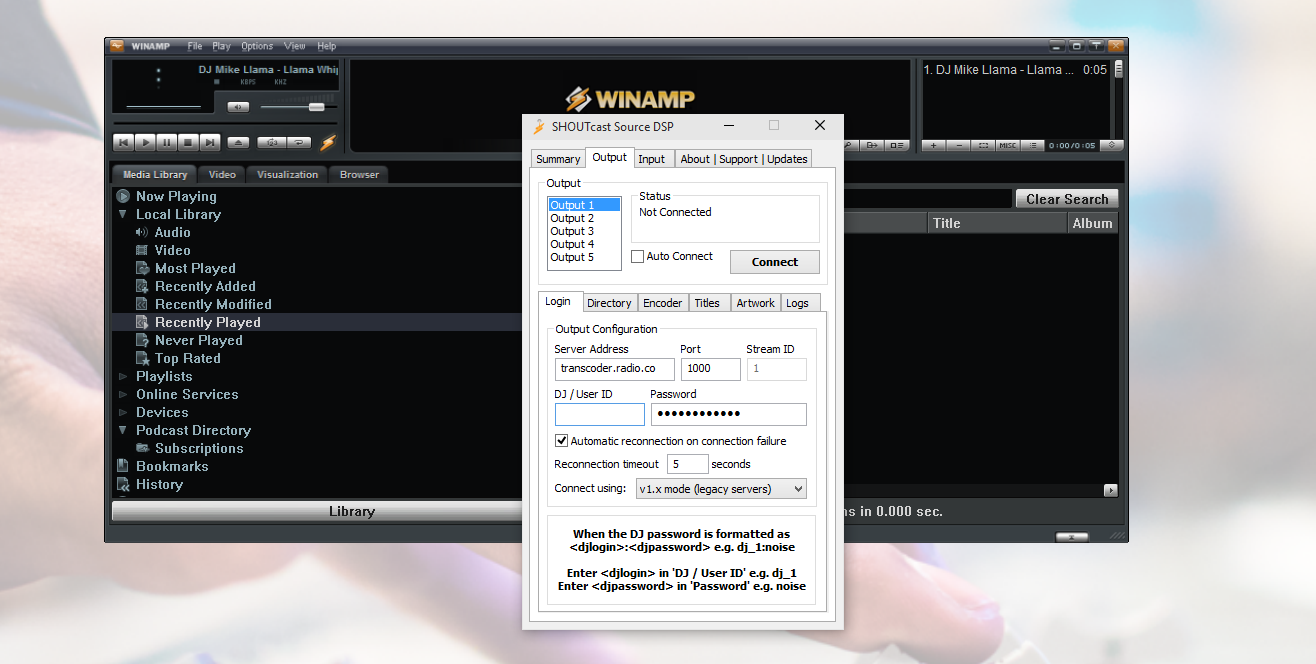Expand the Online Services node

(123, 394)
